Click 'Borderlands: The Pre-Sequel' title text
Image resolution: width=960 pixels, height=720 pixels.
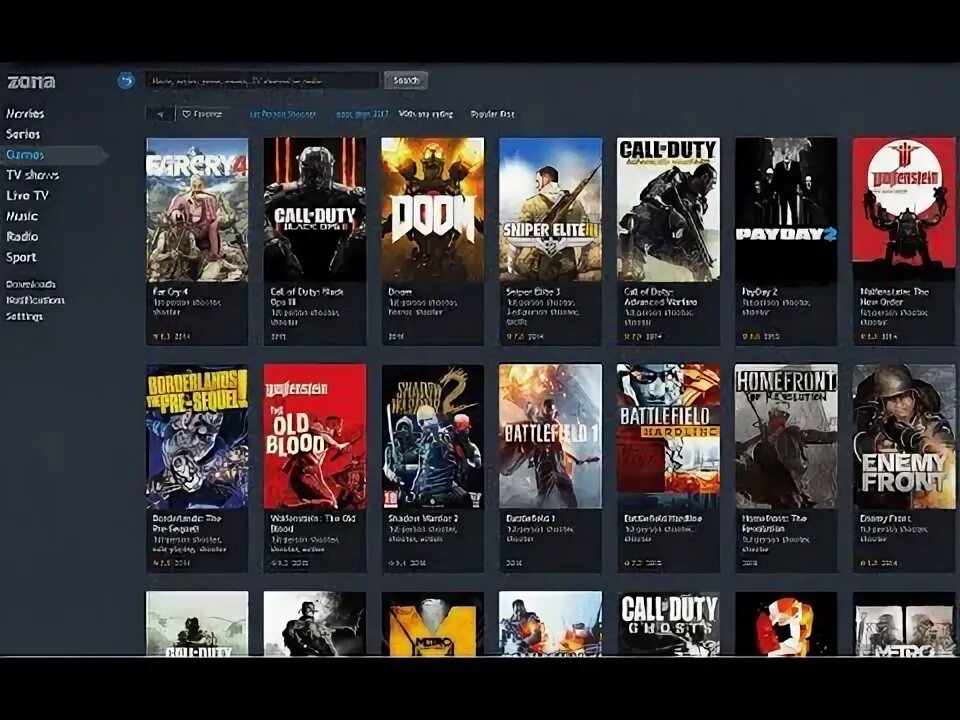click(x=187, y=523)
